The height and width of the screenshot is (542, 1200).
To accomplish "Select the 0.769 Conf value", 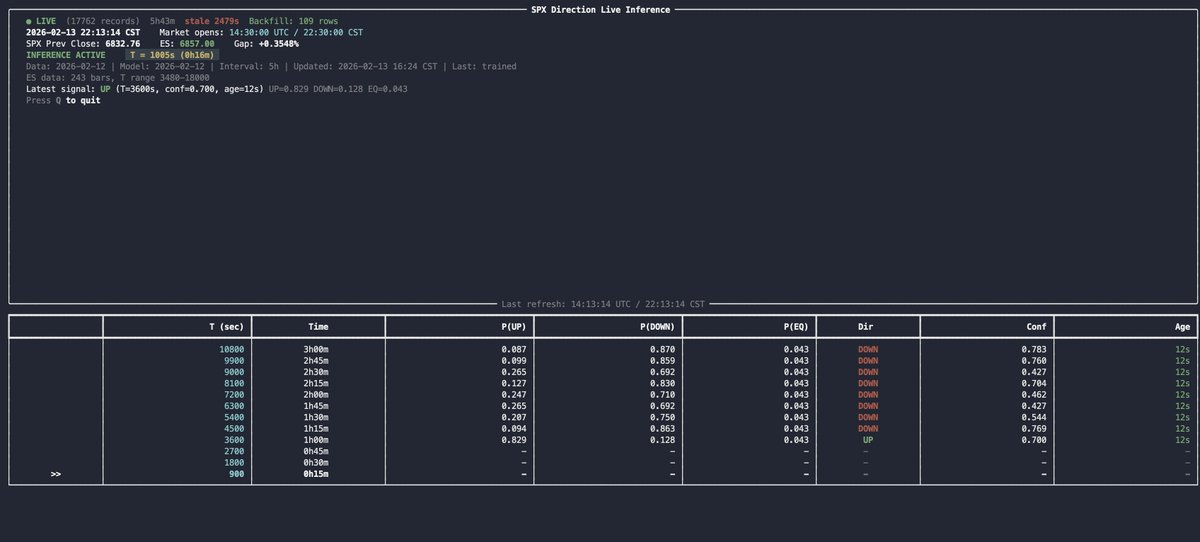I will (1033, 429).
